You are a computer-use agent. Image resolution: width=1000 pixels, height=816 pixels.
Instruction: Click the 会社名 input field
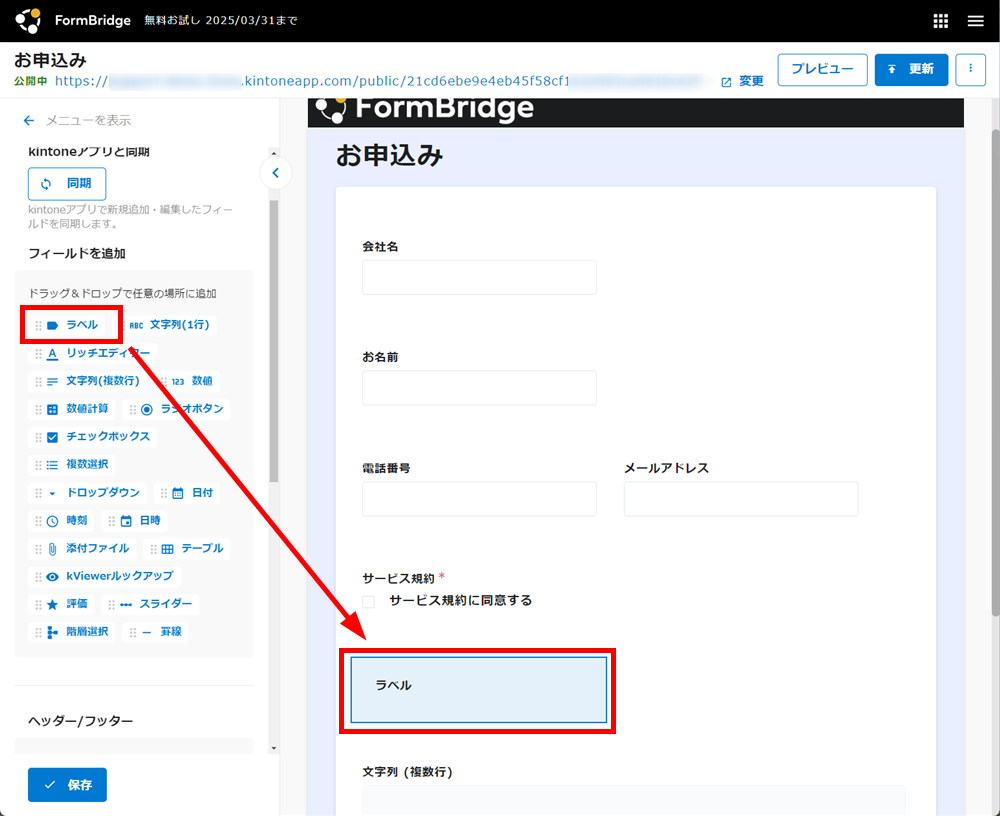click(x=479, y=277)
